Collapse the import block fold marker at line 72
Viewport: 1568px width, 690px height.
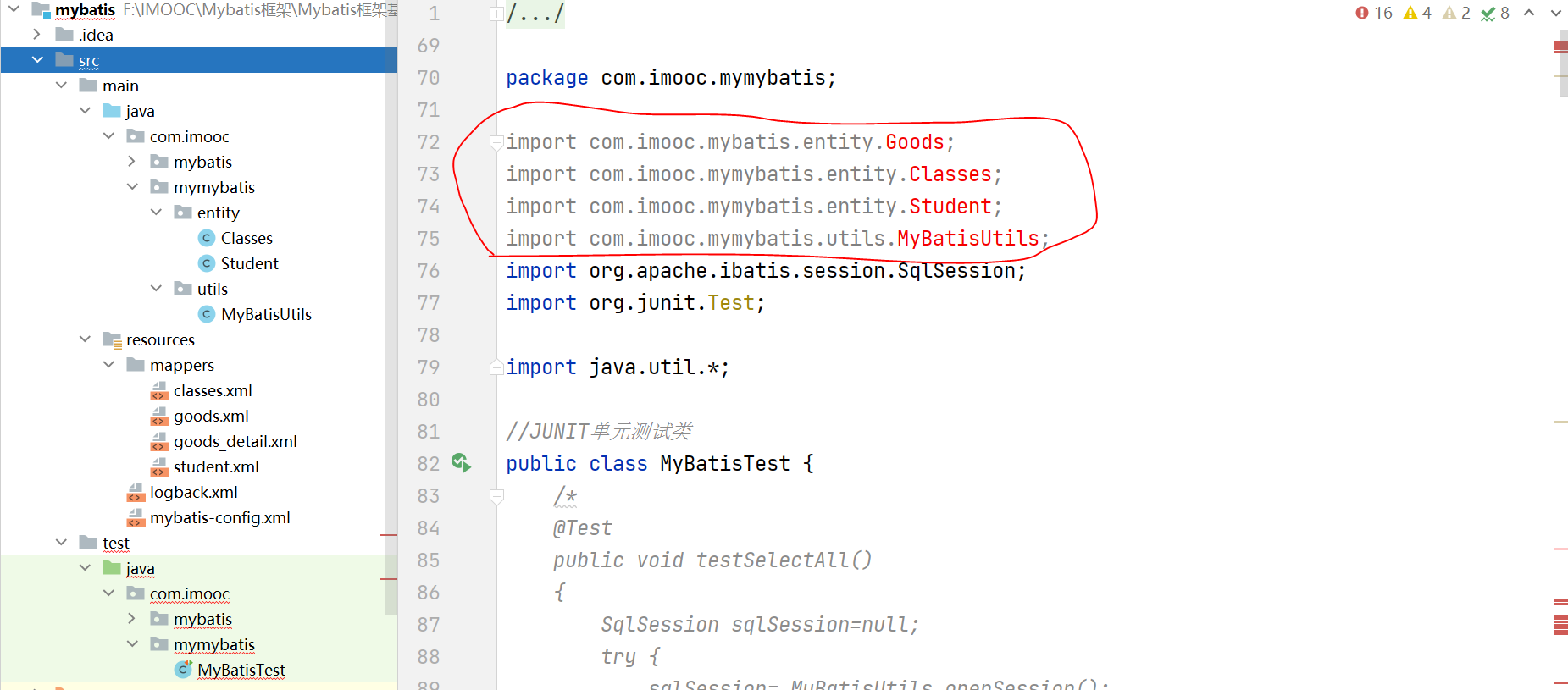point(496,142)
